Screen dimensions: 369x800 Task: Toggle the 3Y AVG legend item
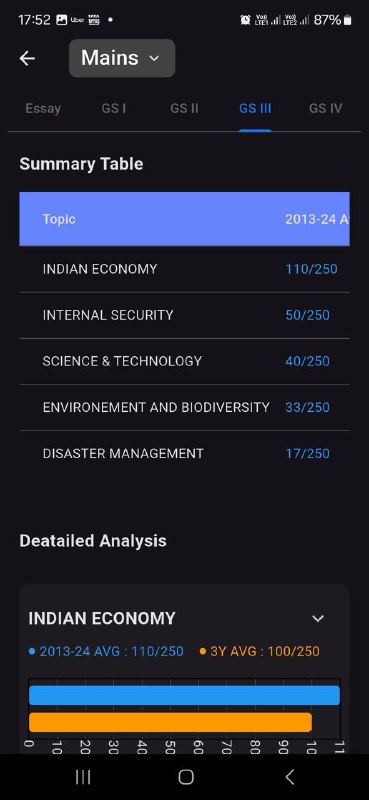260,651
